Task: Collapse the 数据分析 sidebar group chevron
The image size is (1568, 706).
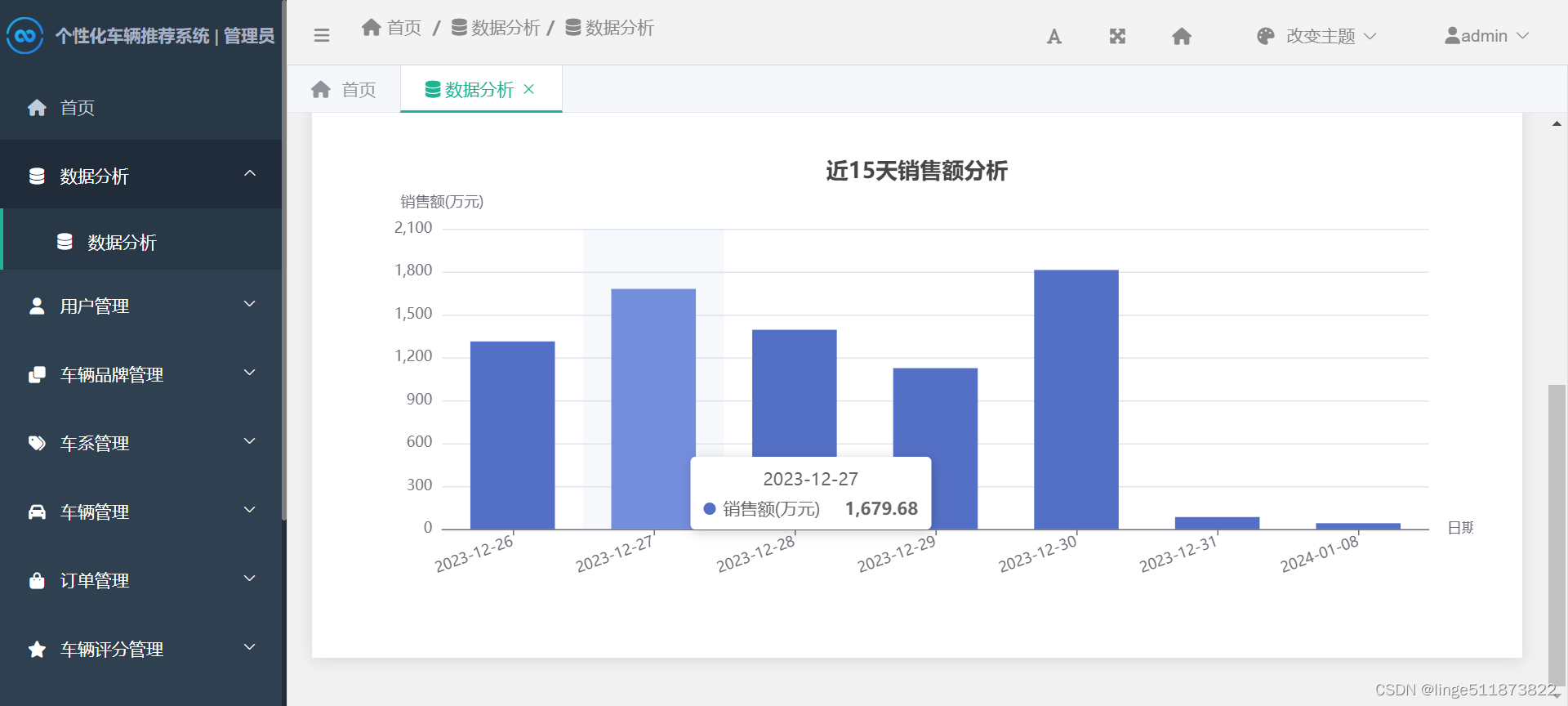Action: (250, 173)
